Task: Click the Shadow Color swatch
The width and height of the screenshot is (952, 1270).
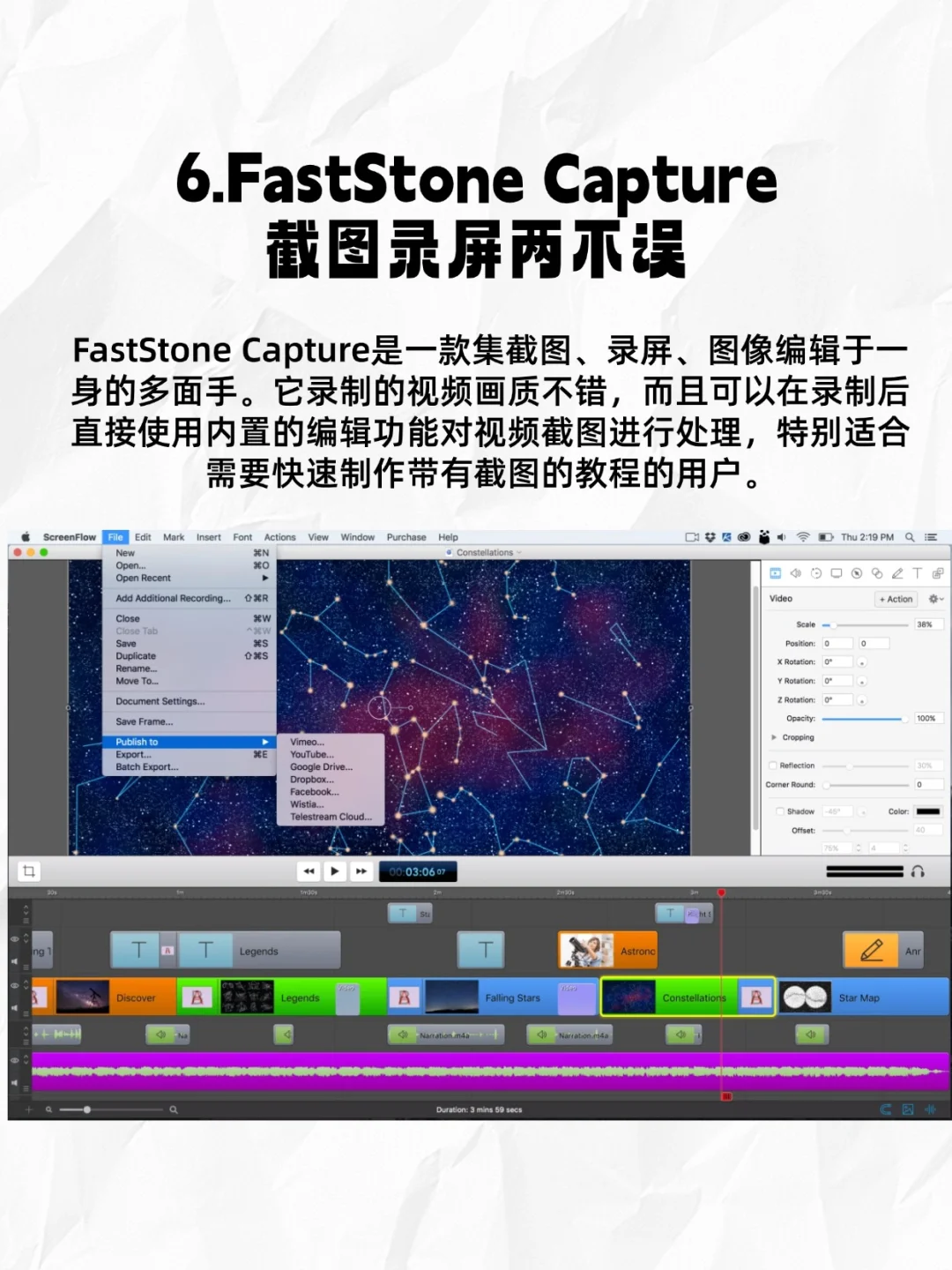Action: (x=927, y=811)
